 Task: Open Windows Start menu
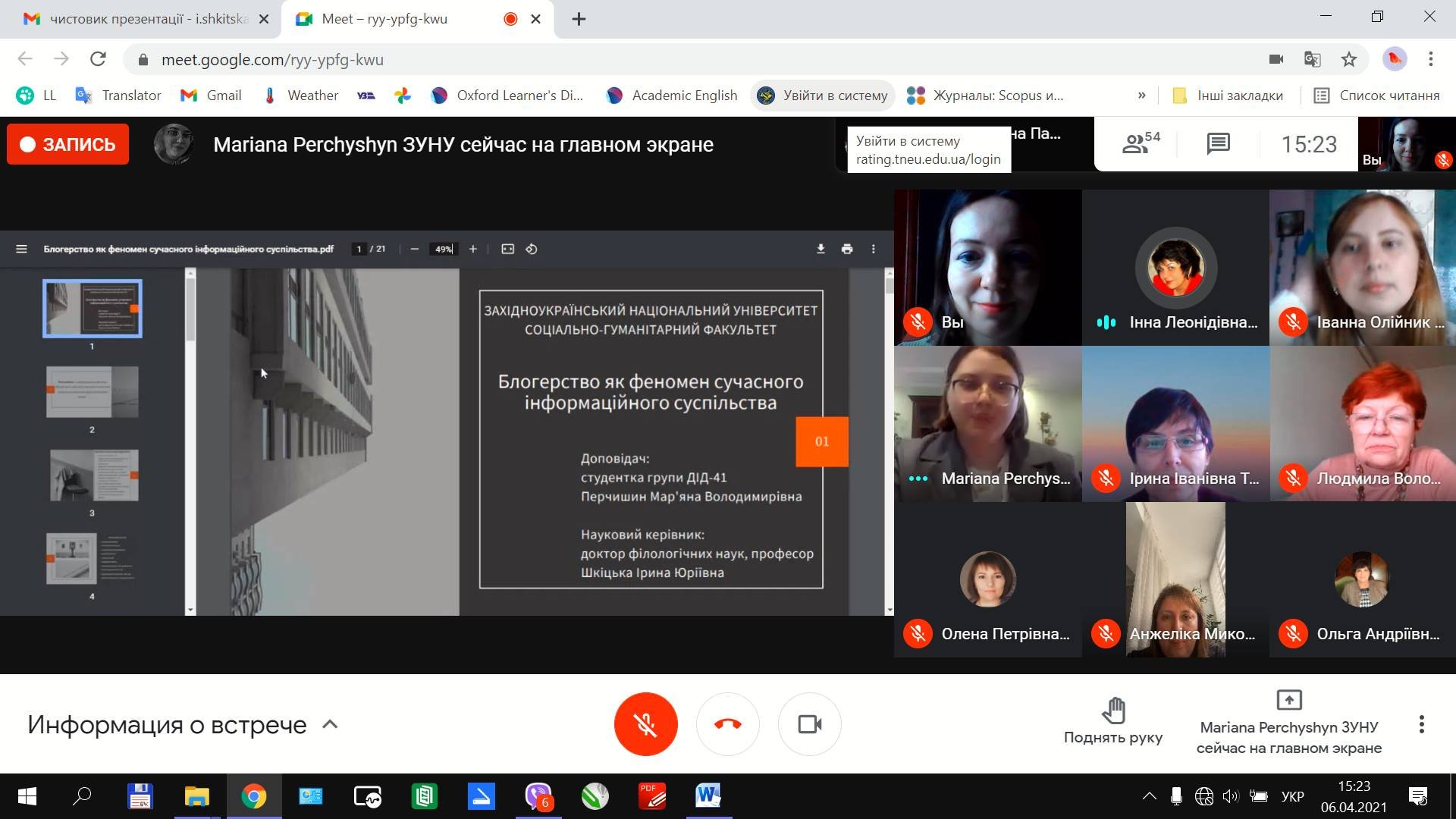(x=27, y=796)
